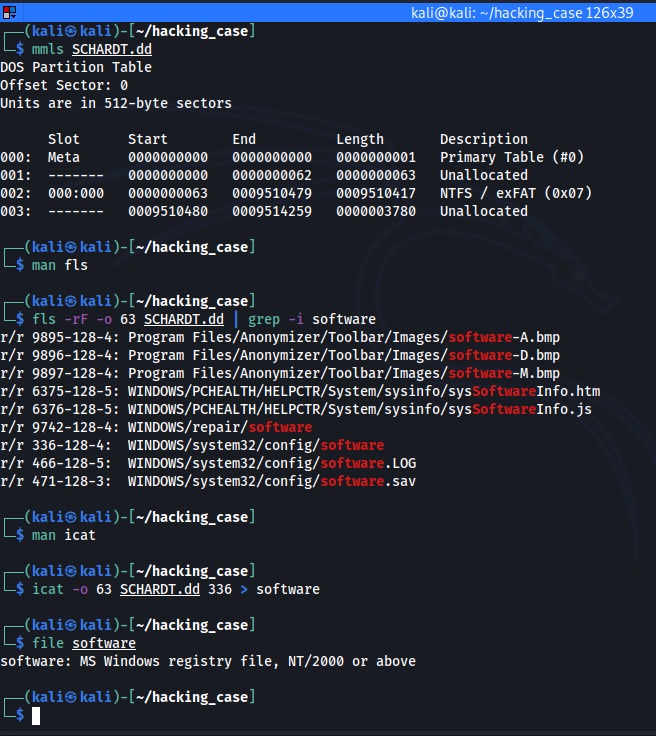
Task: Click the 'DOS Partition Table' output line
Action: click(76, 67)
